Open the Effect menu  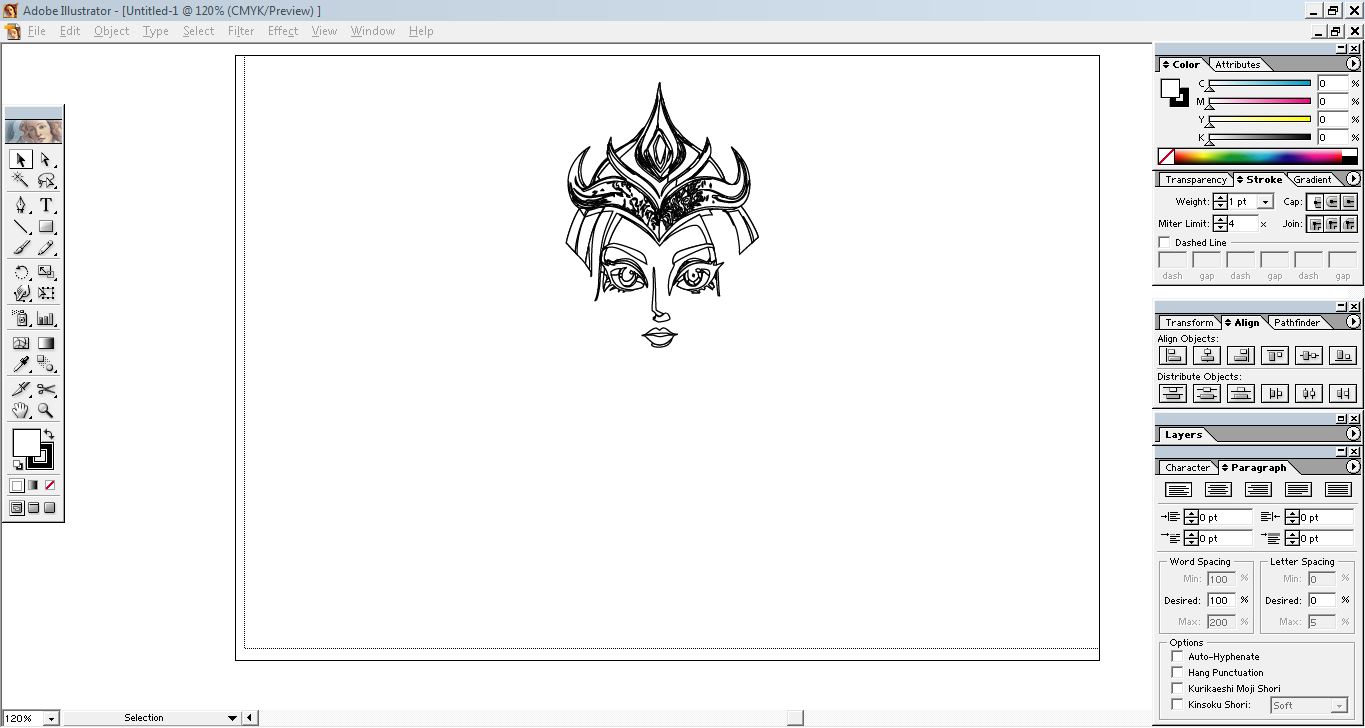click(283, 31)
